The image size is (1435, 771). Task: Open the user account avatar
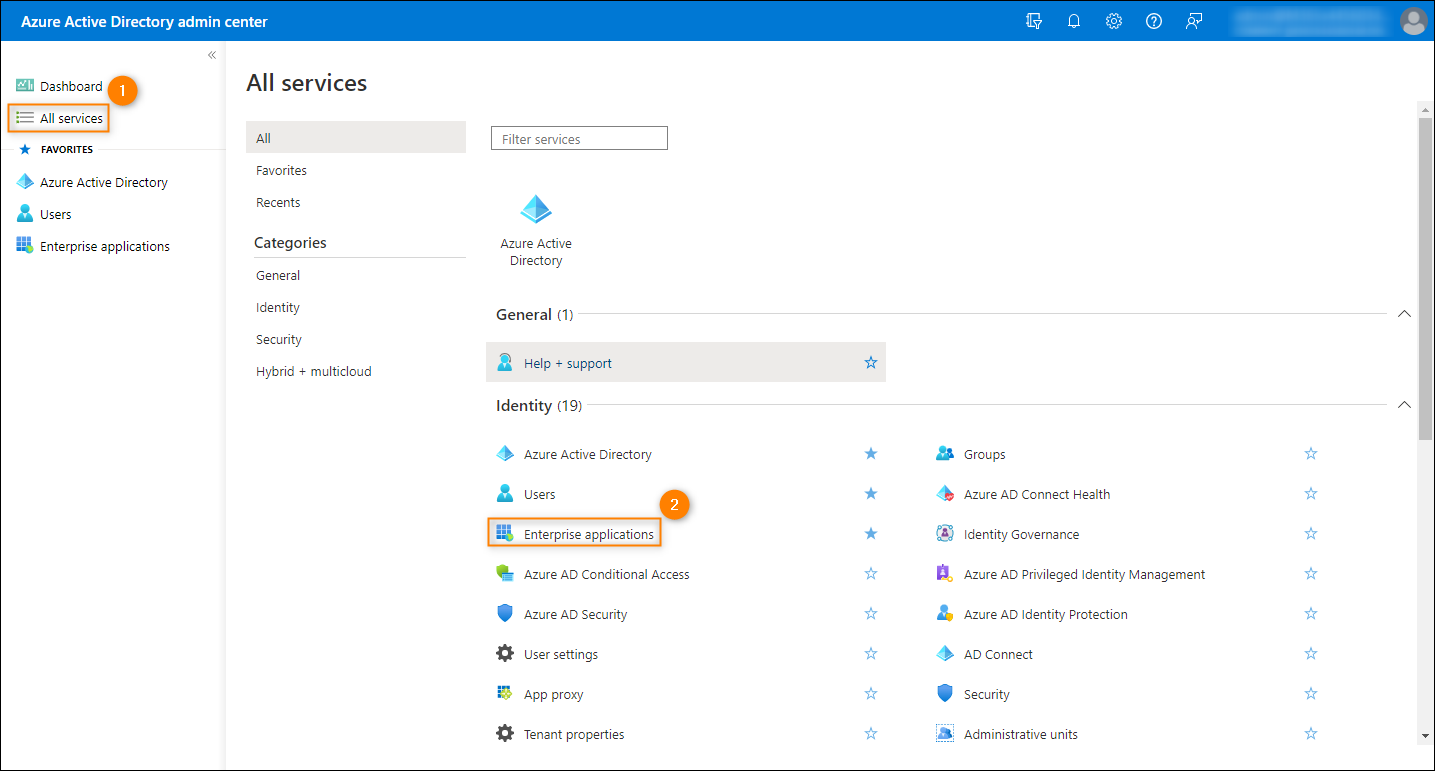click(x=1413, y=21)
